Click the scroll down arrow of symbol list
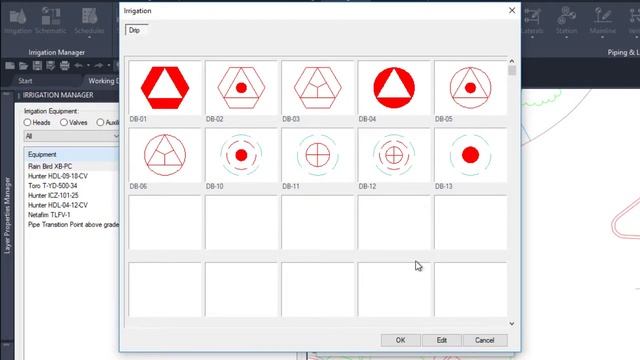Image resolution: width=640 pixels, height=360 pixels. tap(512, 324)
